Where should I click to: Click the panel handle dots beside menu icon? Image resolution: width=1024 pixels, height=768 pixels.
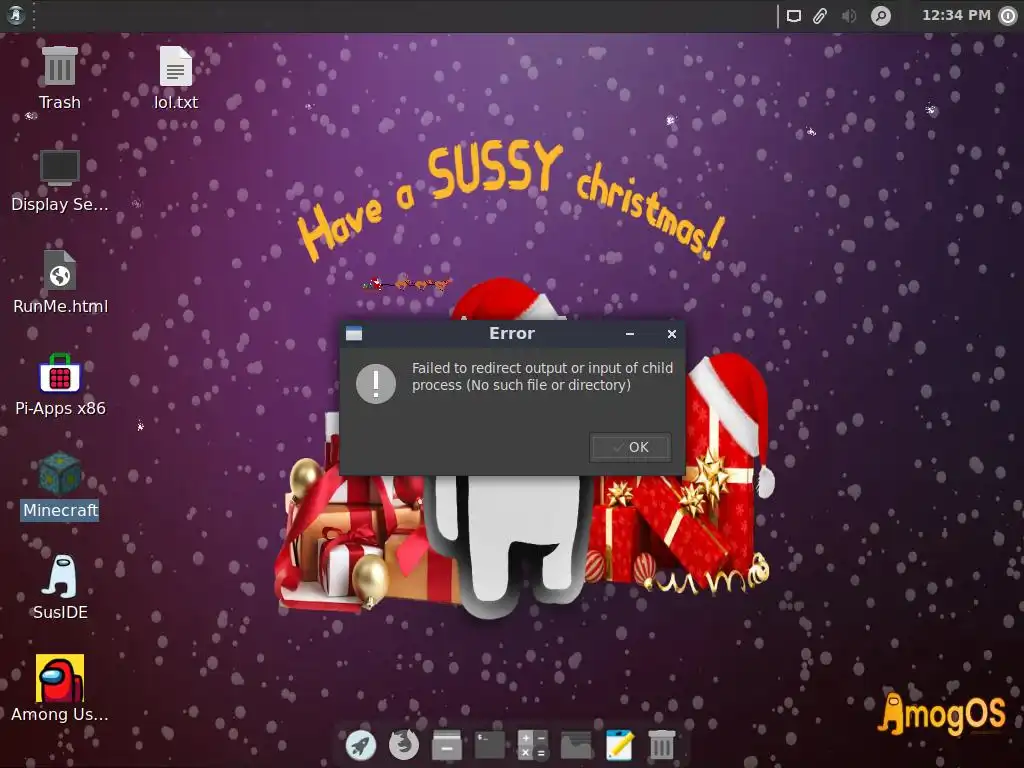coord(34,15)
